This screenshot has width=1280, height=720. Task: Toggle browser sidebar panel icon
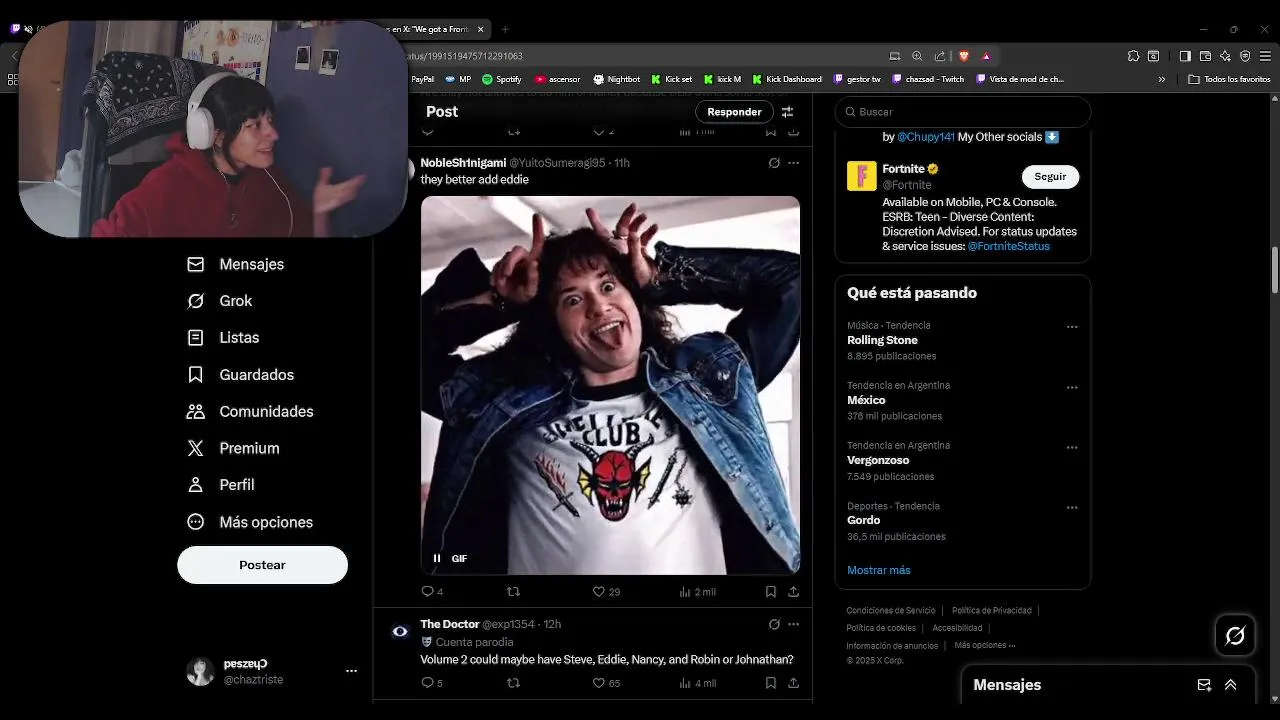coord(1185,56)
